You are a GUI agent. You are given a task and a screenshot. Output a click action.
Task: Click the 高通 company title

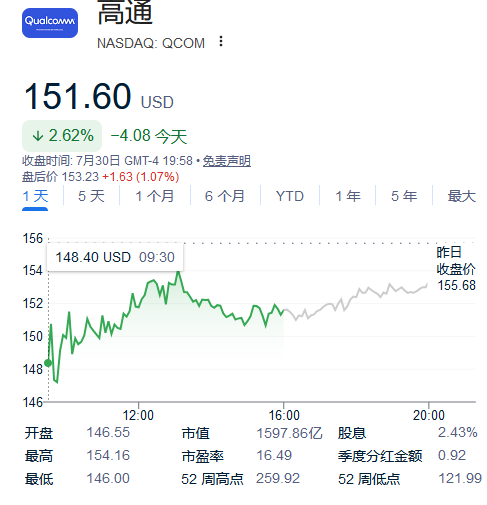125,13
